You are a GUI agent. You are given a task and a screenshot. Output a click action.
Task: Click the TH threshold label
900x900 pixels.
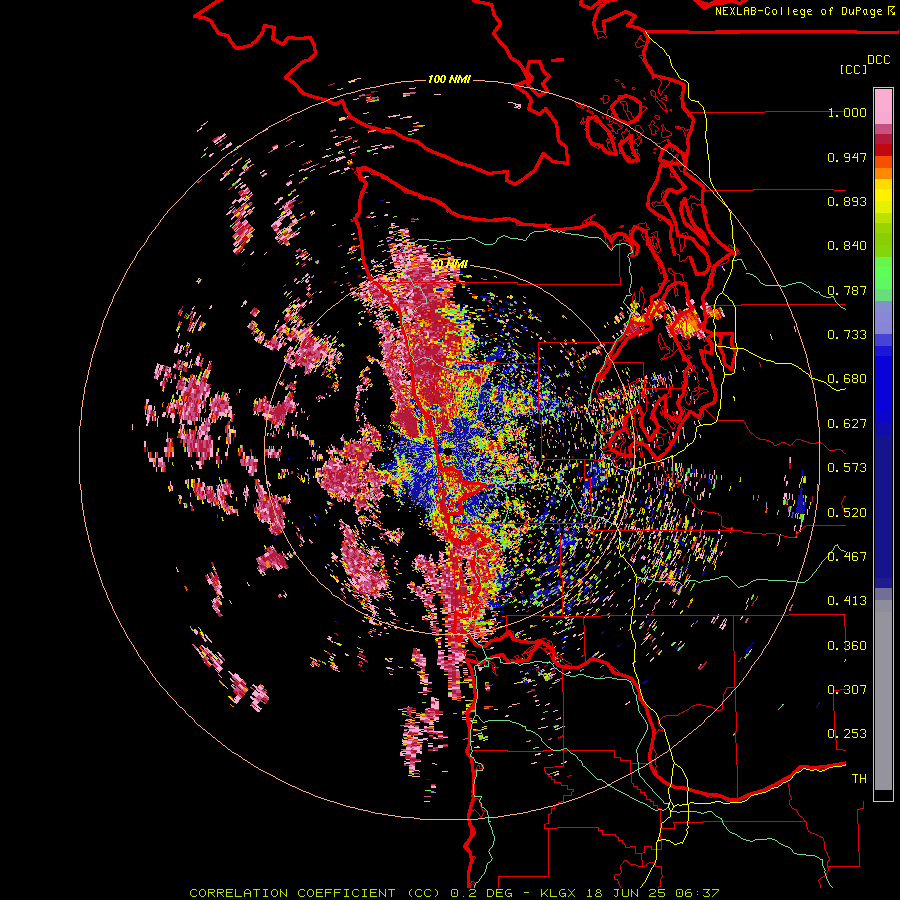pos(859,779)
